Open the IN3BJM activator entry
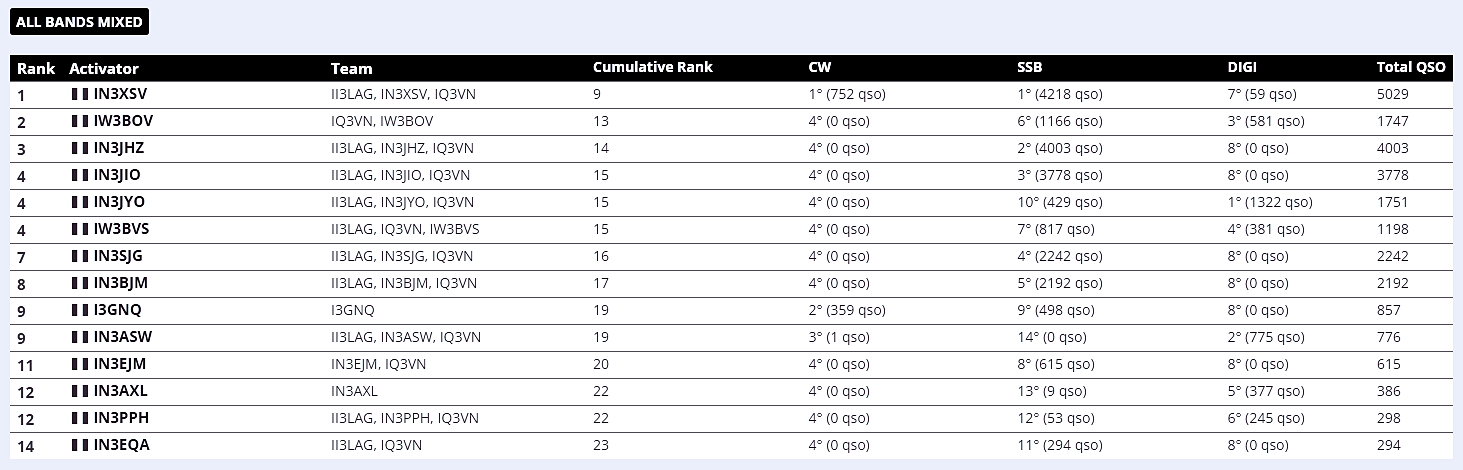Viewport: 1463px width, 470px height. point(121,283)
